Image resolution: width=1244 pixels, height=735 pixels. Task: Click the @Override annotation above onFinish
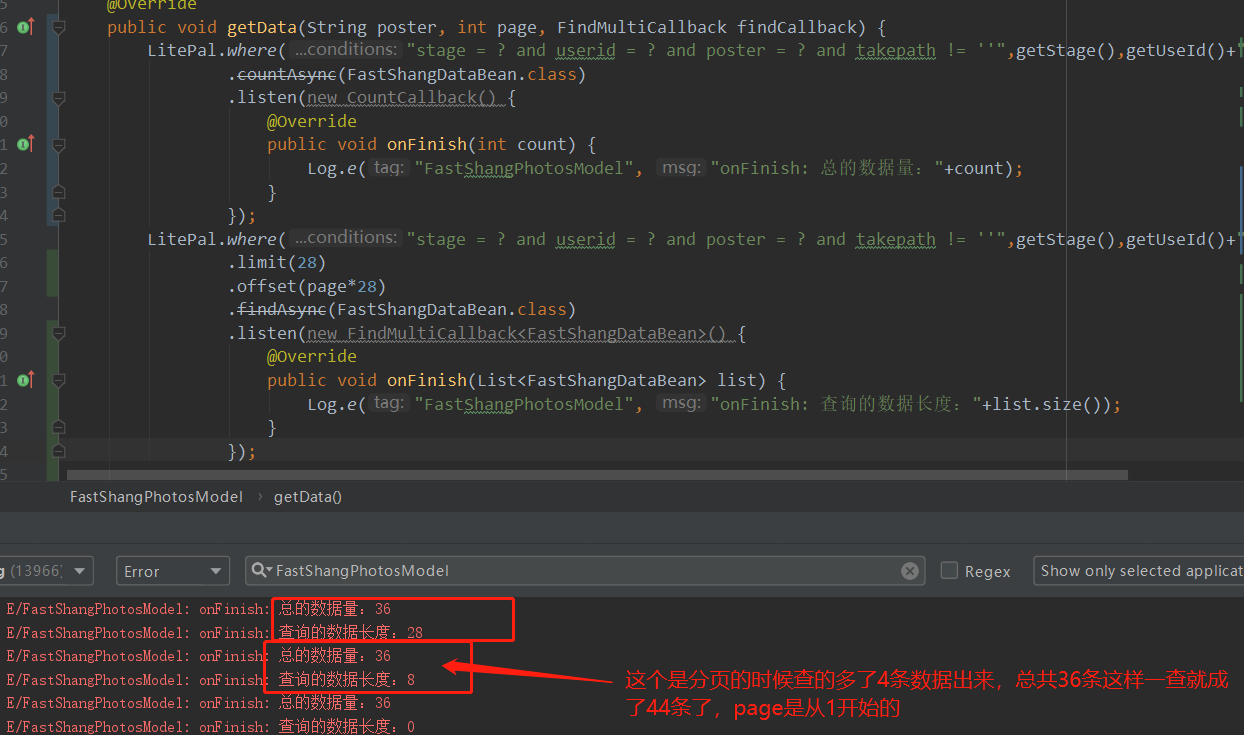coord(312,120)
